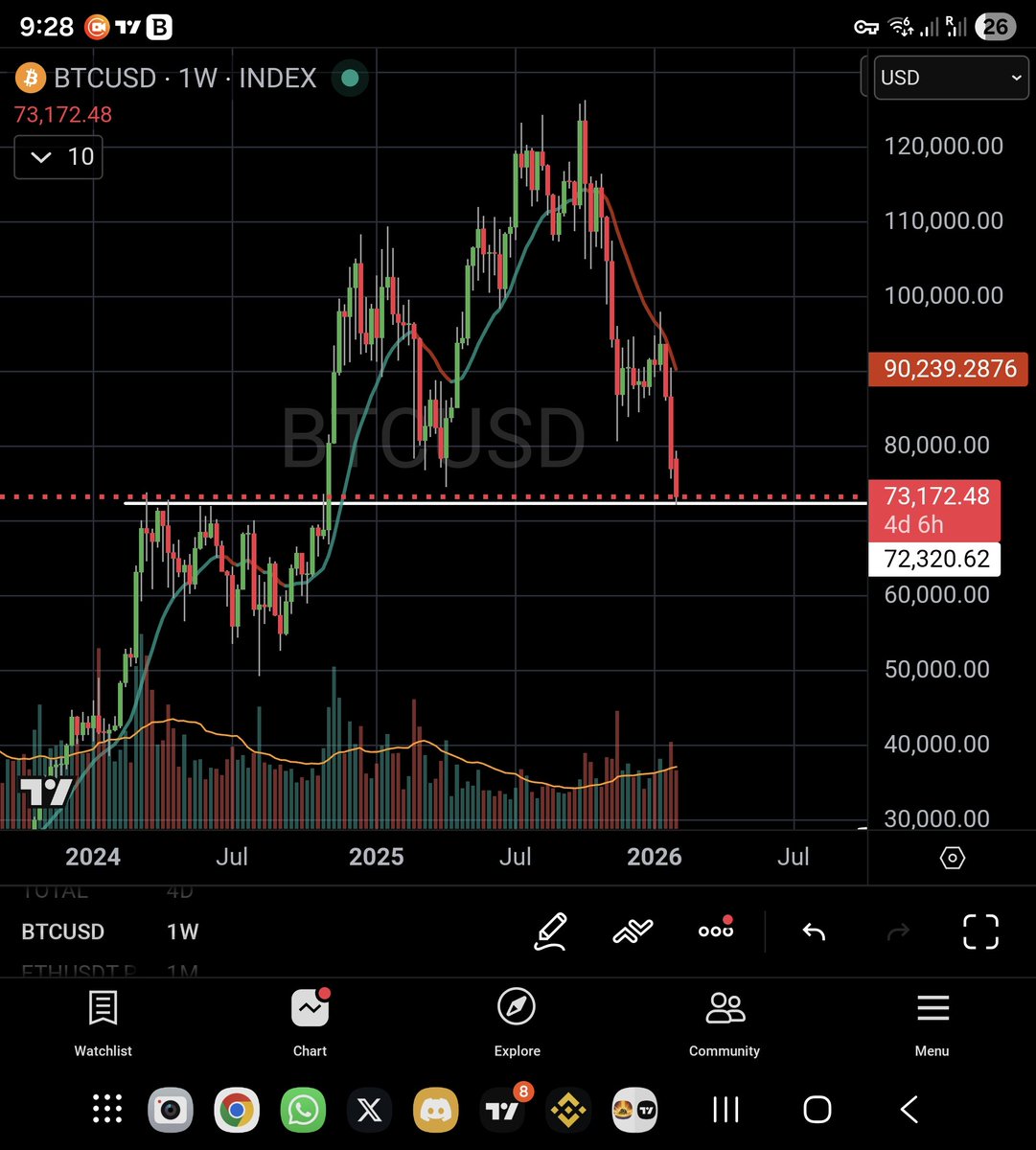Tap the red 73,172.48 current price label
Viewport: 1036px width, 1150px height.
point(934,510)
